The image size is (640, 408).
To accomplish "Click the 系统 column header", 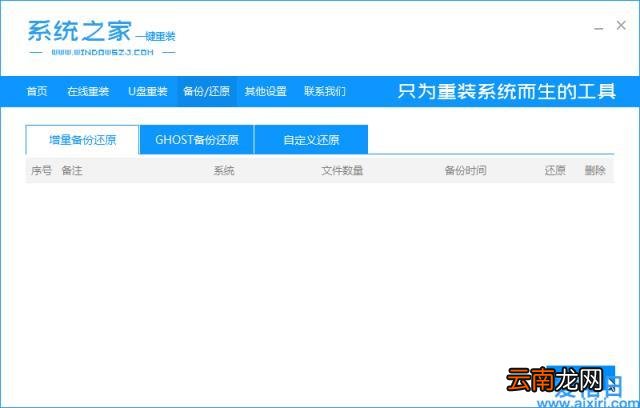I will [224, 170].
